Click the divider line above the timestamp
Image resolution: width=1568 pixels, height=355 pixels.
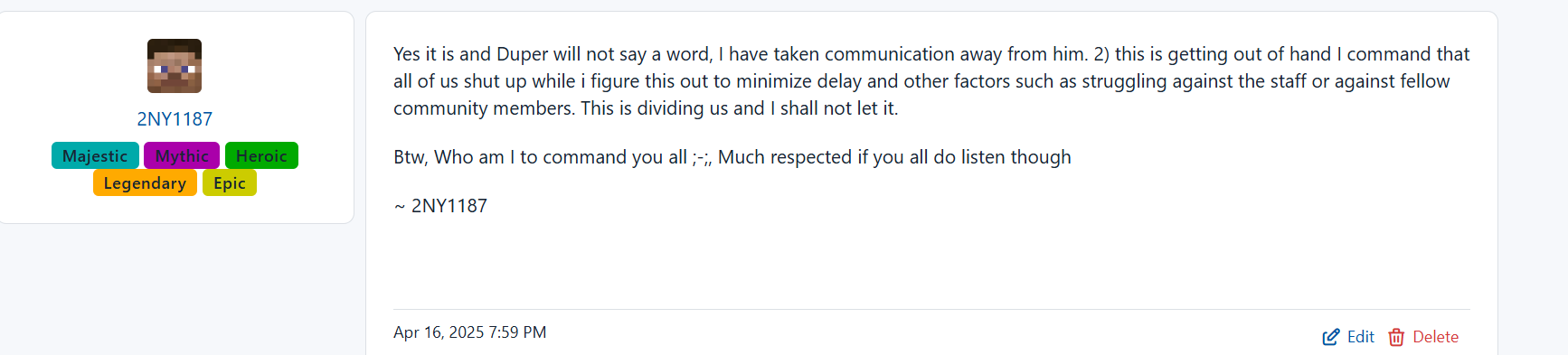(931, 309)
